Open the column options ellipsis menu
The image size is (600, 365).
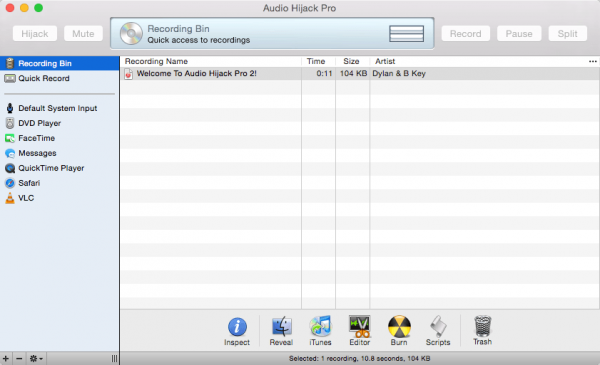[593, 61]
